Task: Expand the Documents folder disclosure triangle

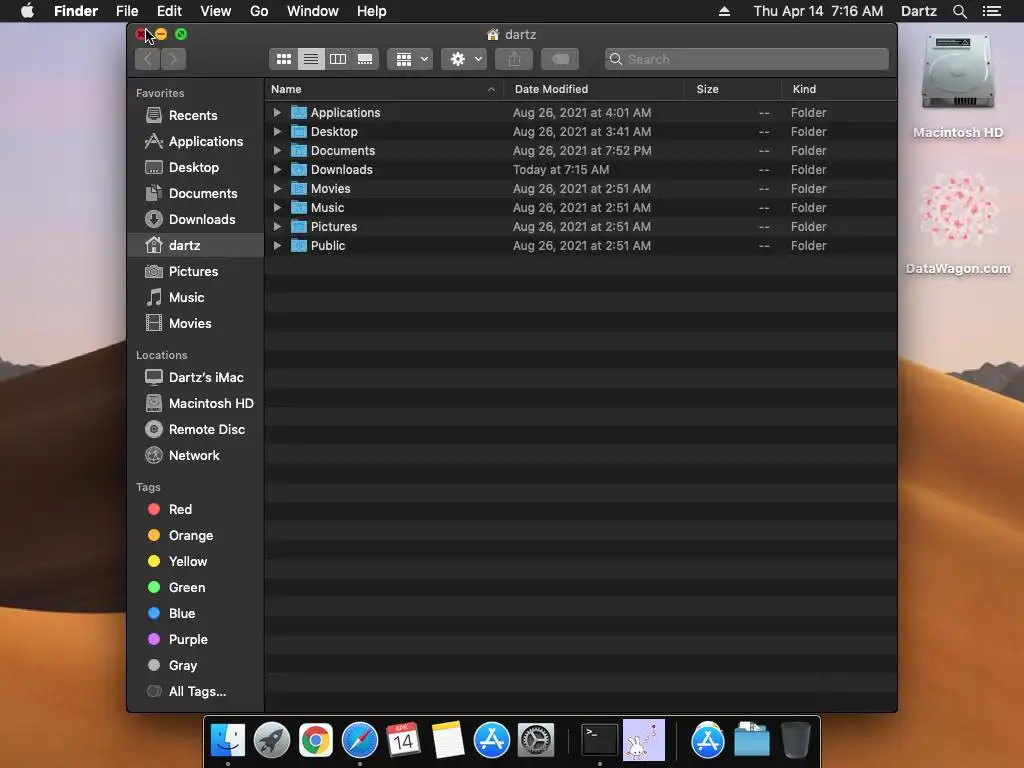Action: [277, 150]
